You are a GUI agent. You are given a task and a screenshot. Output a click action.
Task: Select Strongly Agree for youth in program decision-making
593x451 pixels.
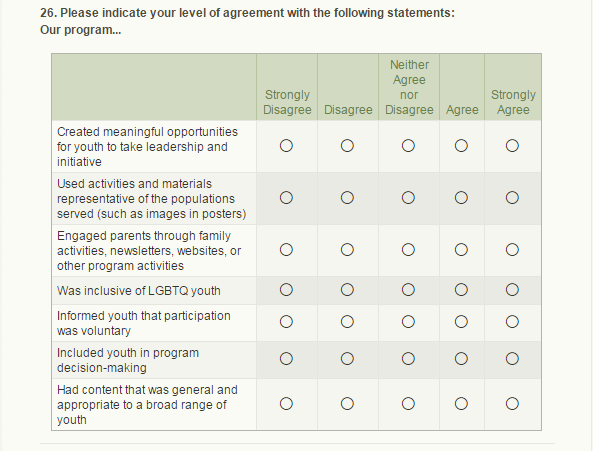pos(512,359)
